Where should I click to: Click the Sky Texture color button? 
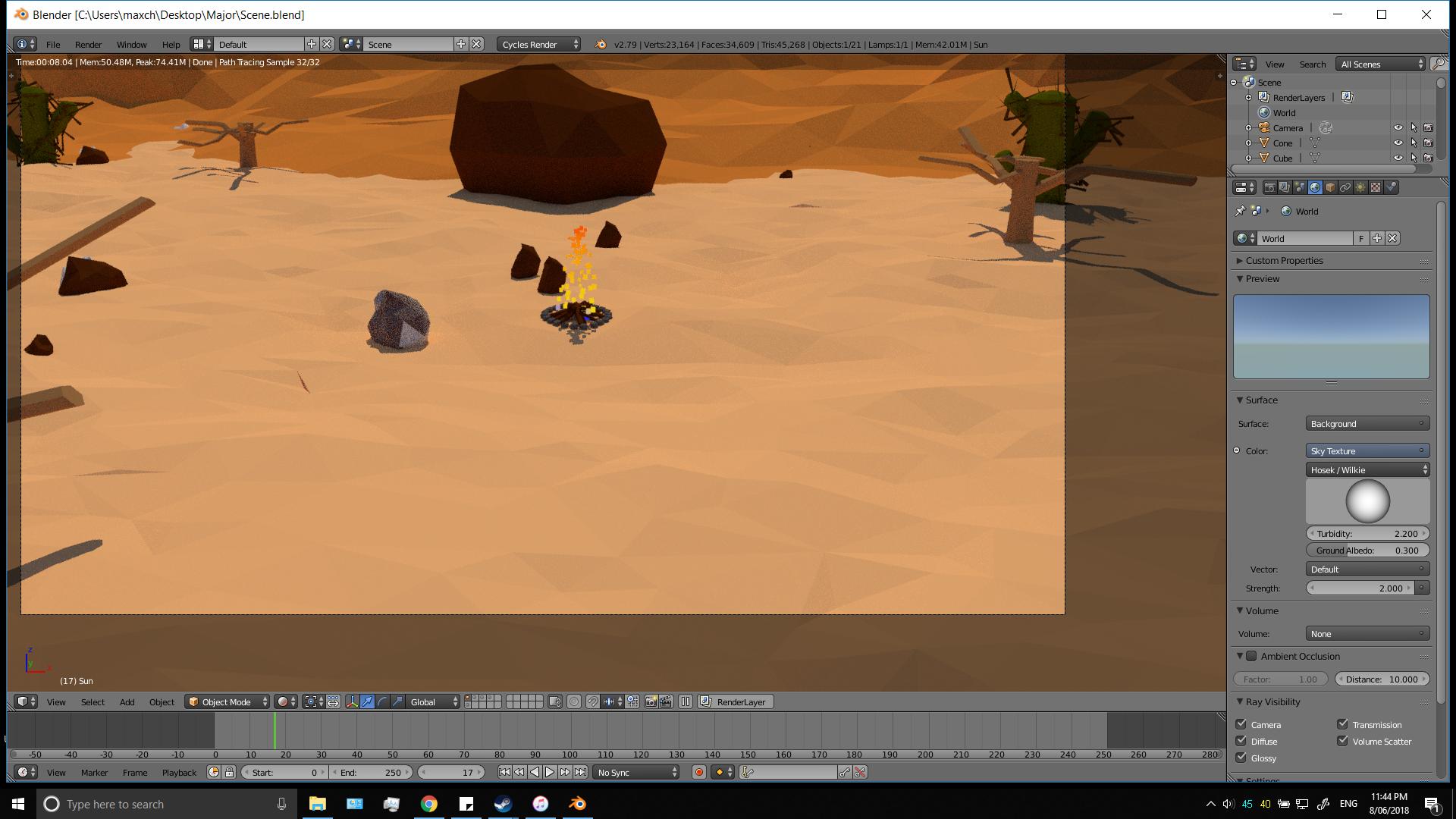click(1367, 450)
